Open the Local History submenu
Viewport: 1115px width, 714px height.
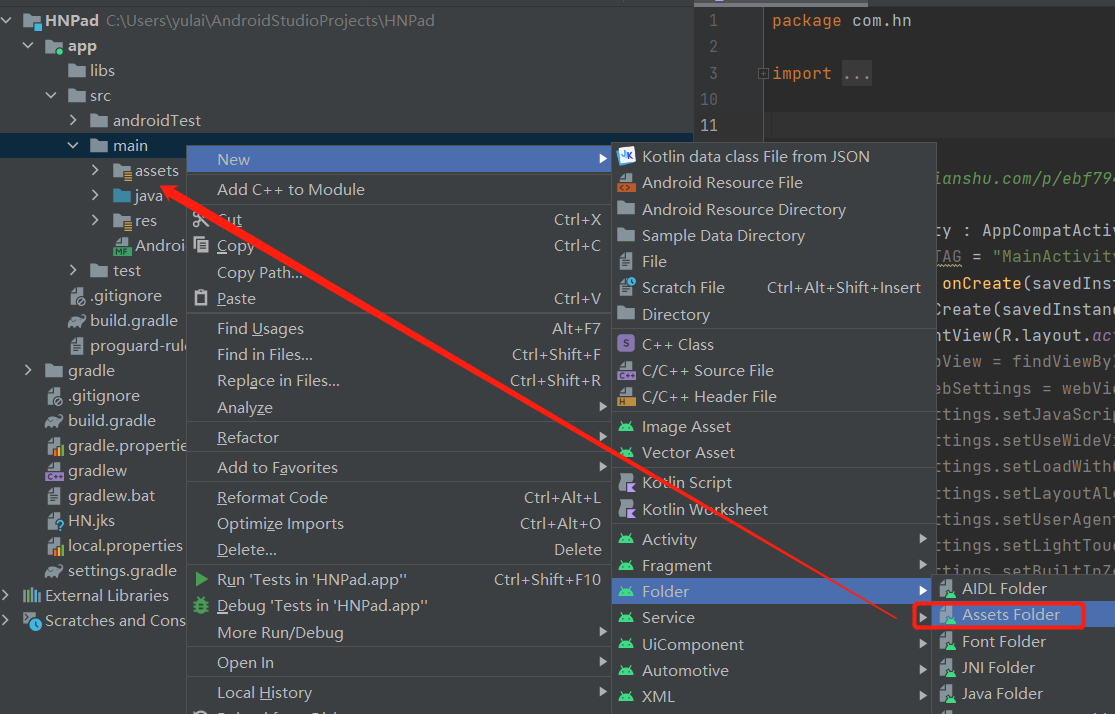[x=399, y=693]
